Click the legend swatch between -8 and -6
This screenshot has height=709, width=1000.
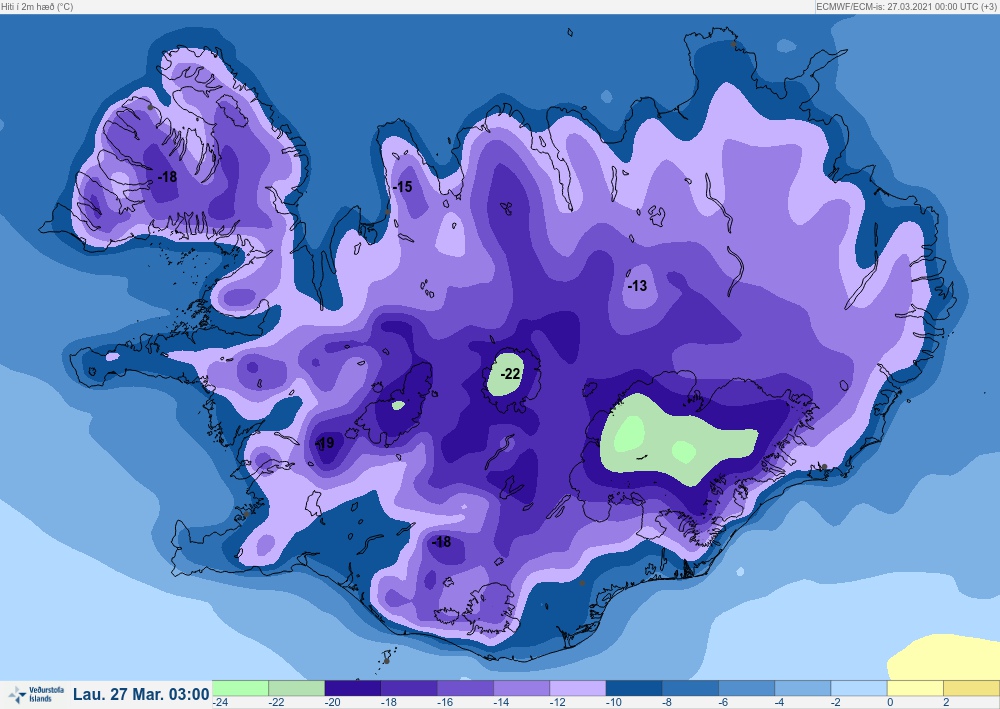point(690,689)
